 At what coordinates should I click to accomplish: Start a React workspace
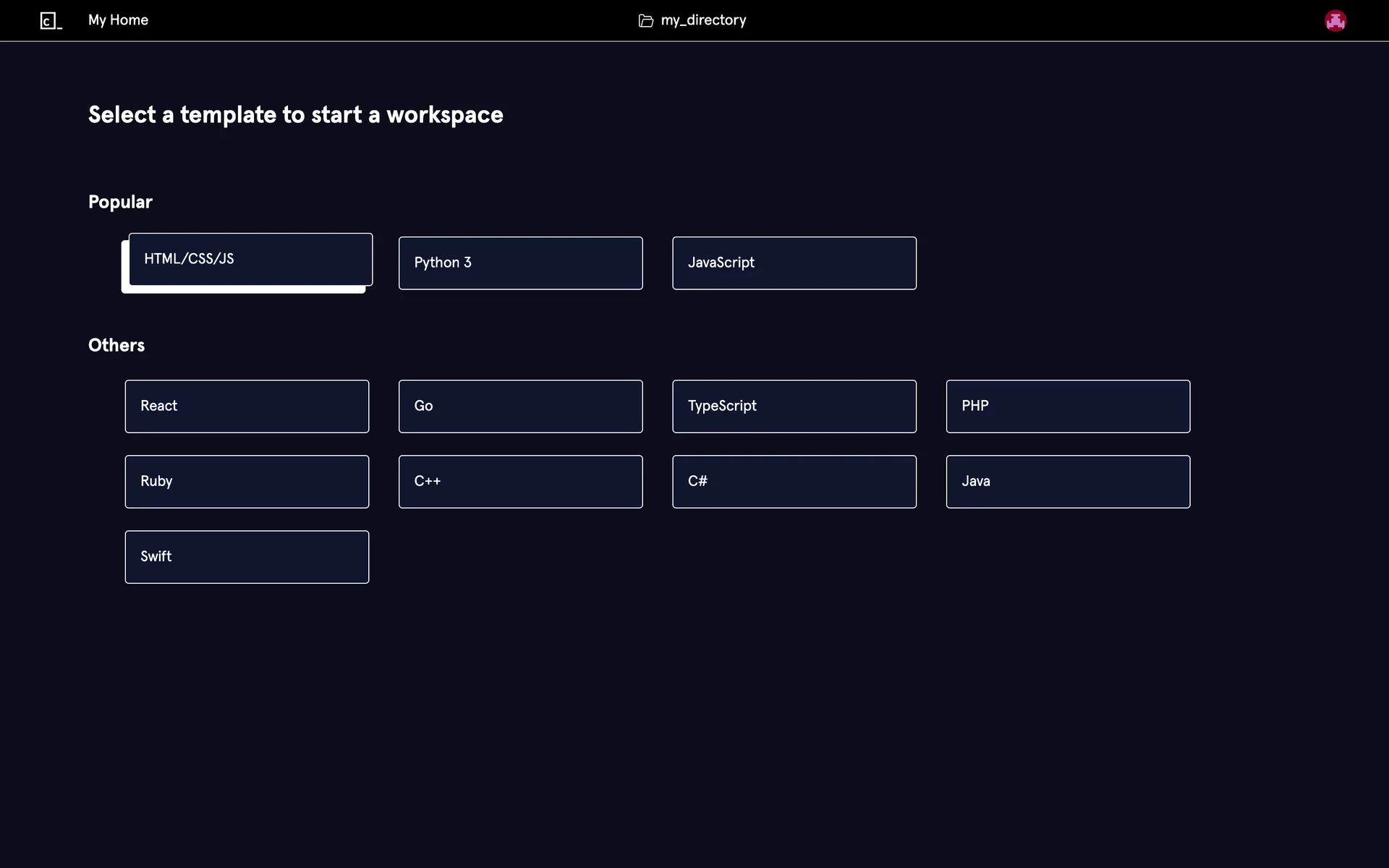pyautogui.click(x=247, y=407)
